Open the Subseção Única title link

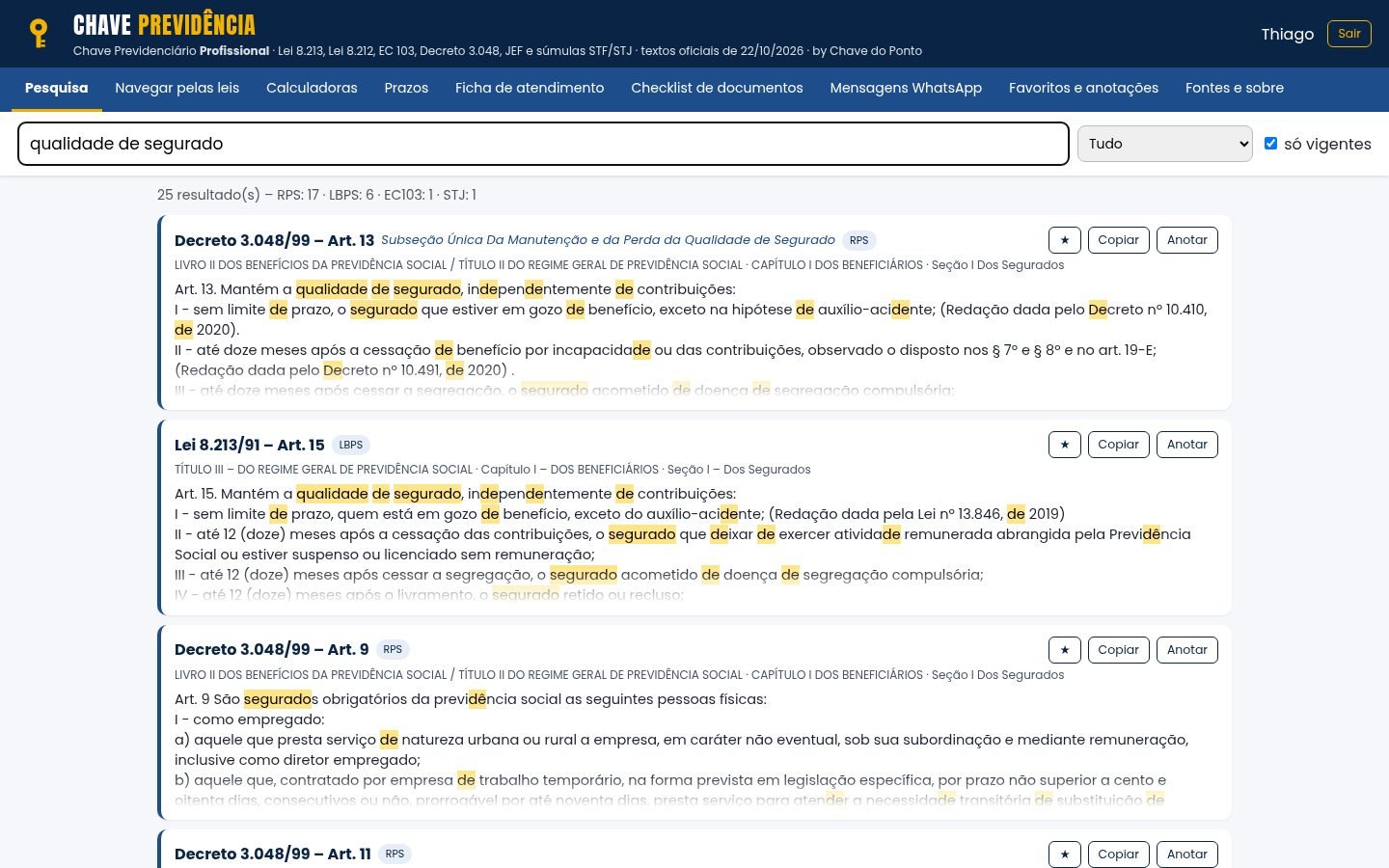pos(608,240)
